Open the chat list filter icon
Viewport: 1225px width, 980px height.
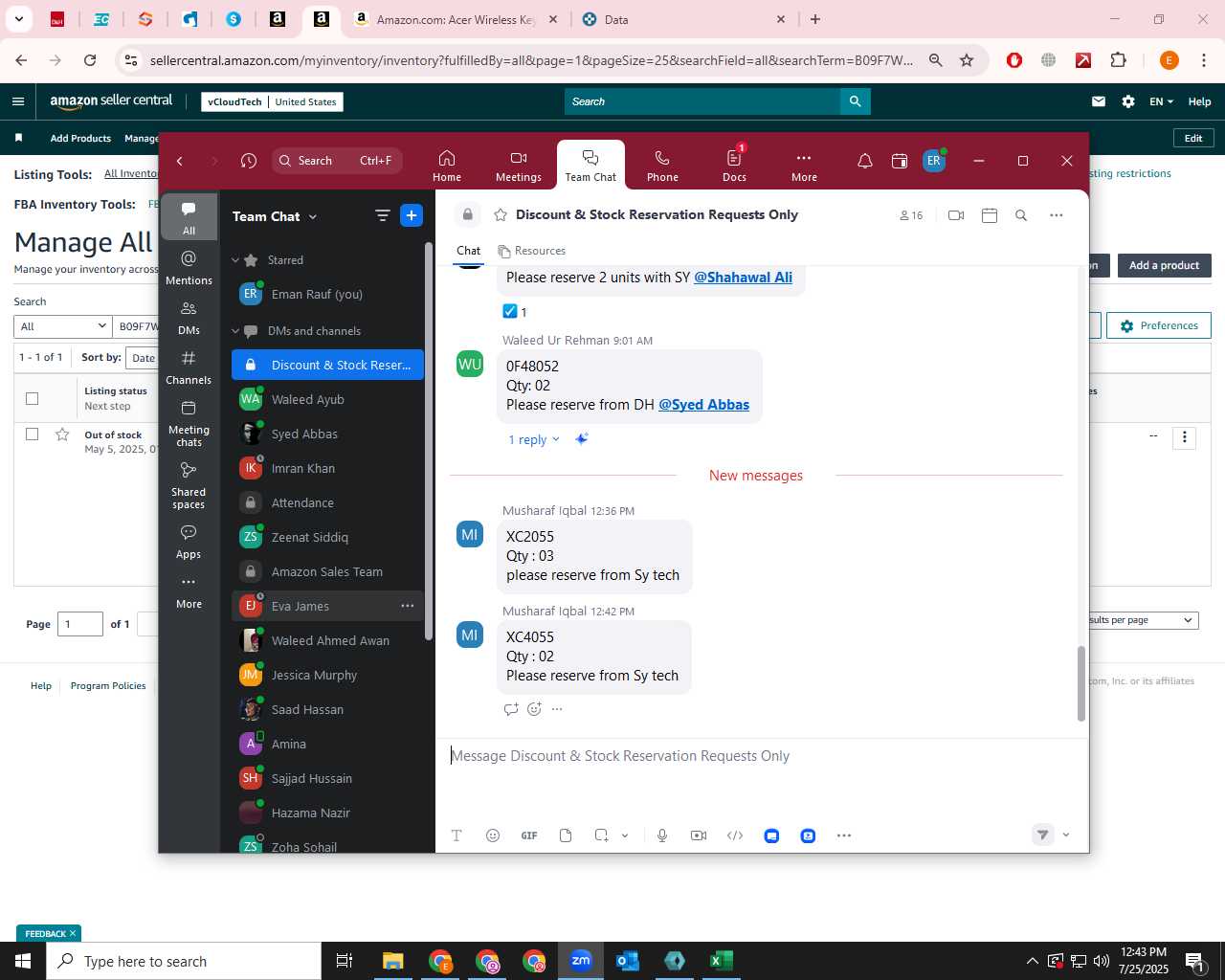pyautogui.click(x=382, y=216)
